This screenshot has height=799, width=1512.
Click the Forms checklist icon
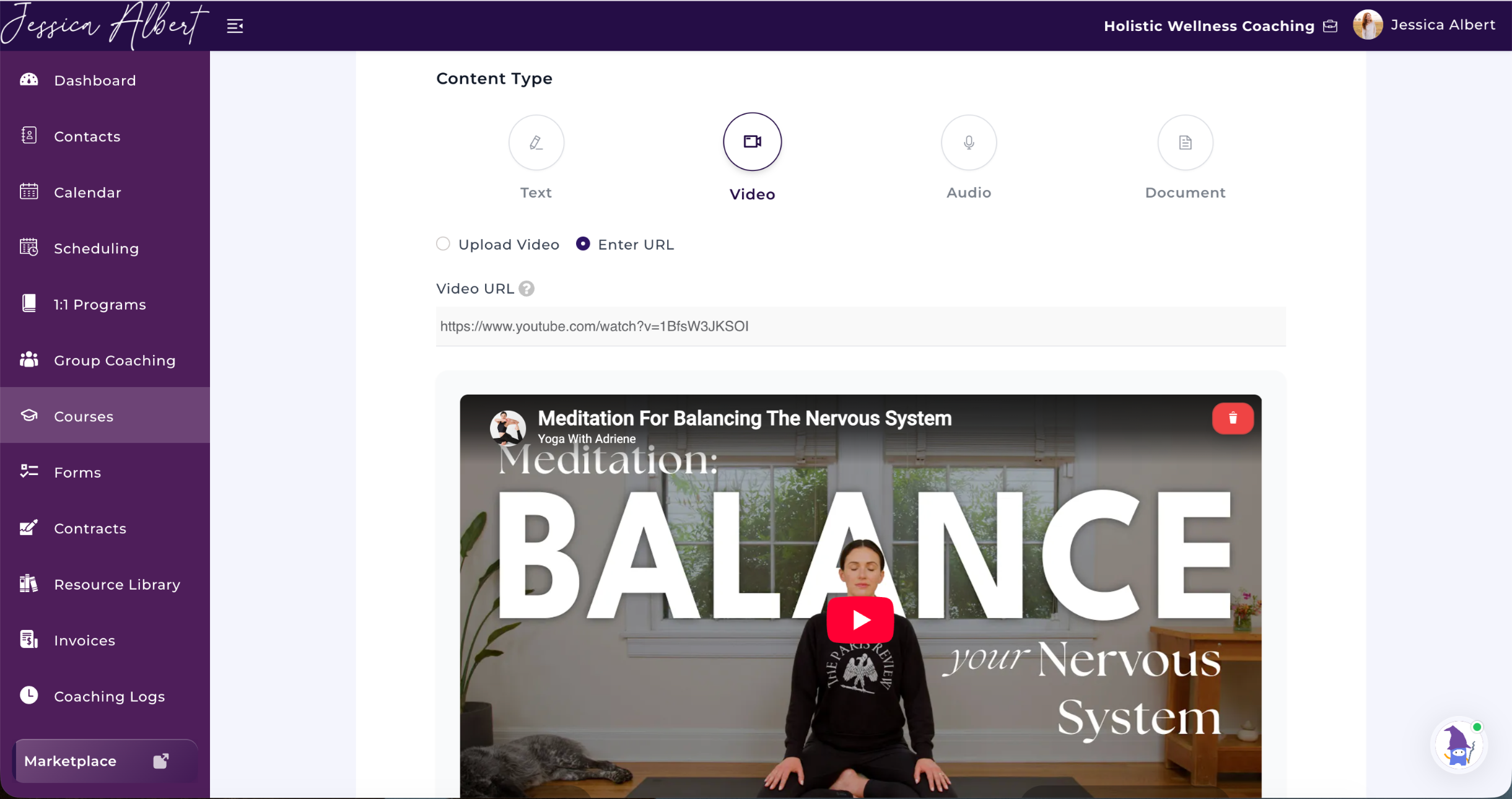point(29,472)
